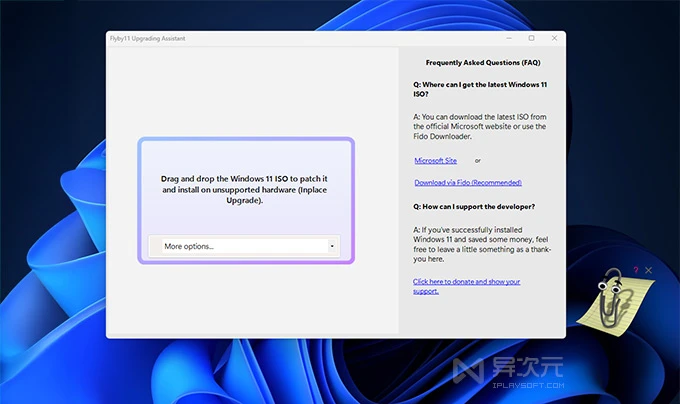Click the answer mentioning Fido Downloader
This screenshot has height=404, width=680.
click(x=480, y=127)
